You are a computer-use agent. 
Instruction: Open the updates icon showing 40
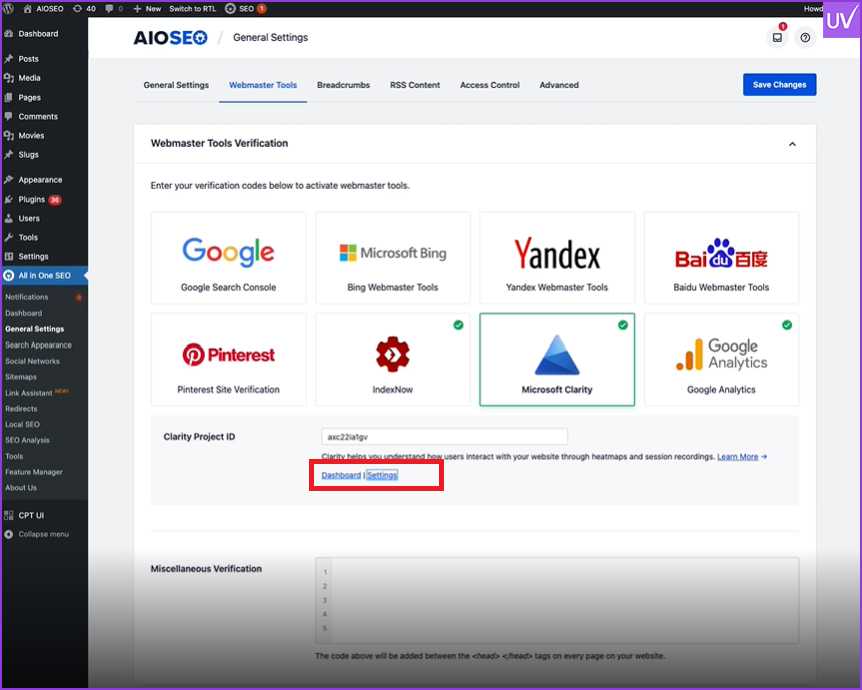click(x=84, y=9)
